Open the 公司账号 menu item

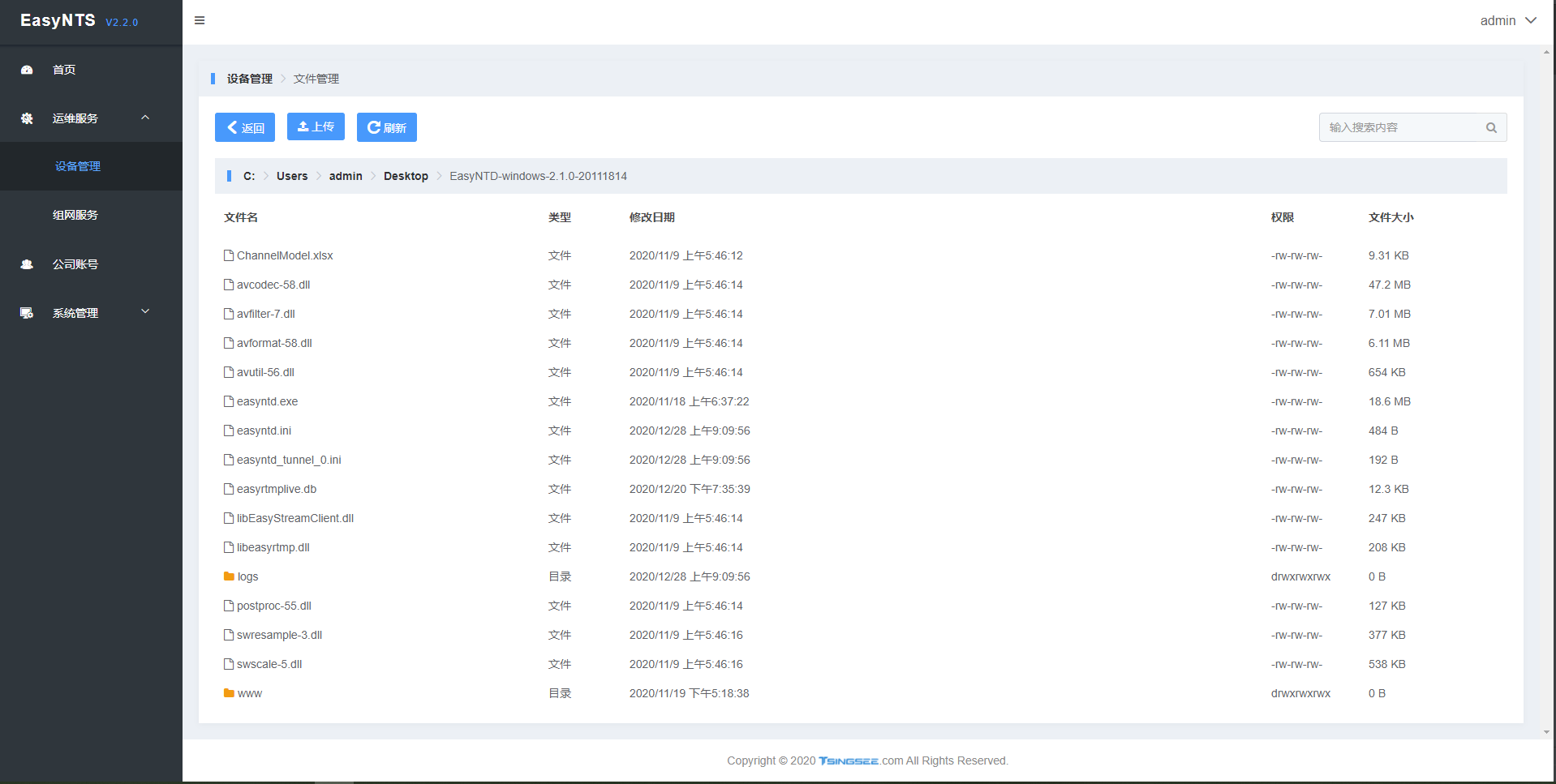(91, 264)
